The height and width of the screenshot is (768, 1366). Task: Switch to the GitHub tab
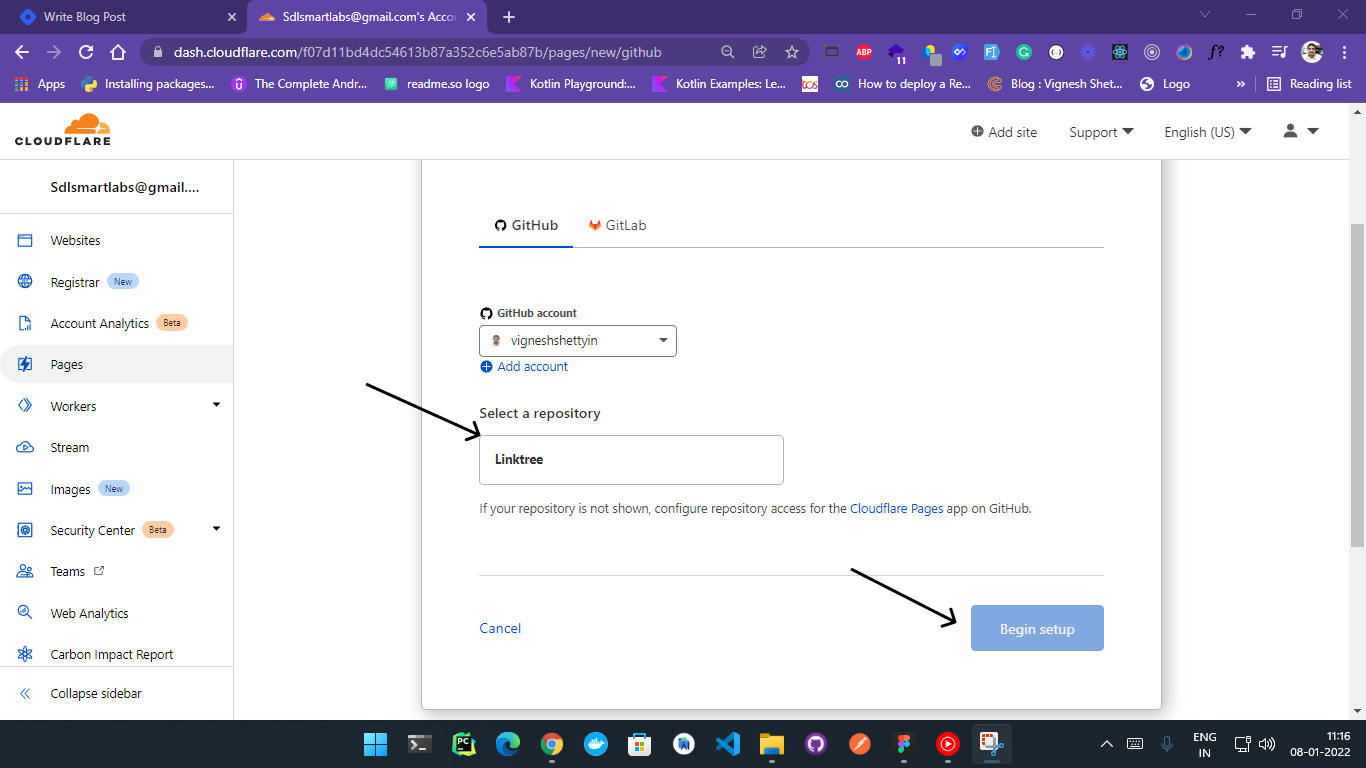pos(526,225)
